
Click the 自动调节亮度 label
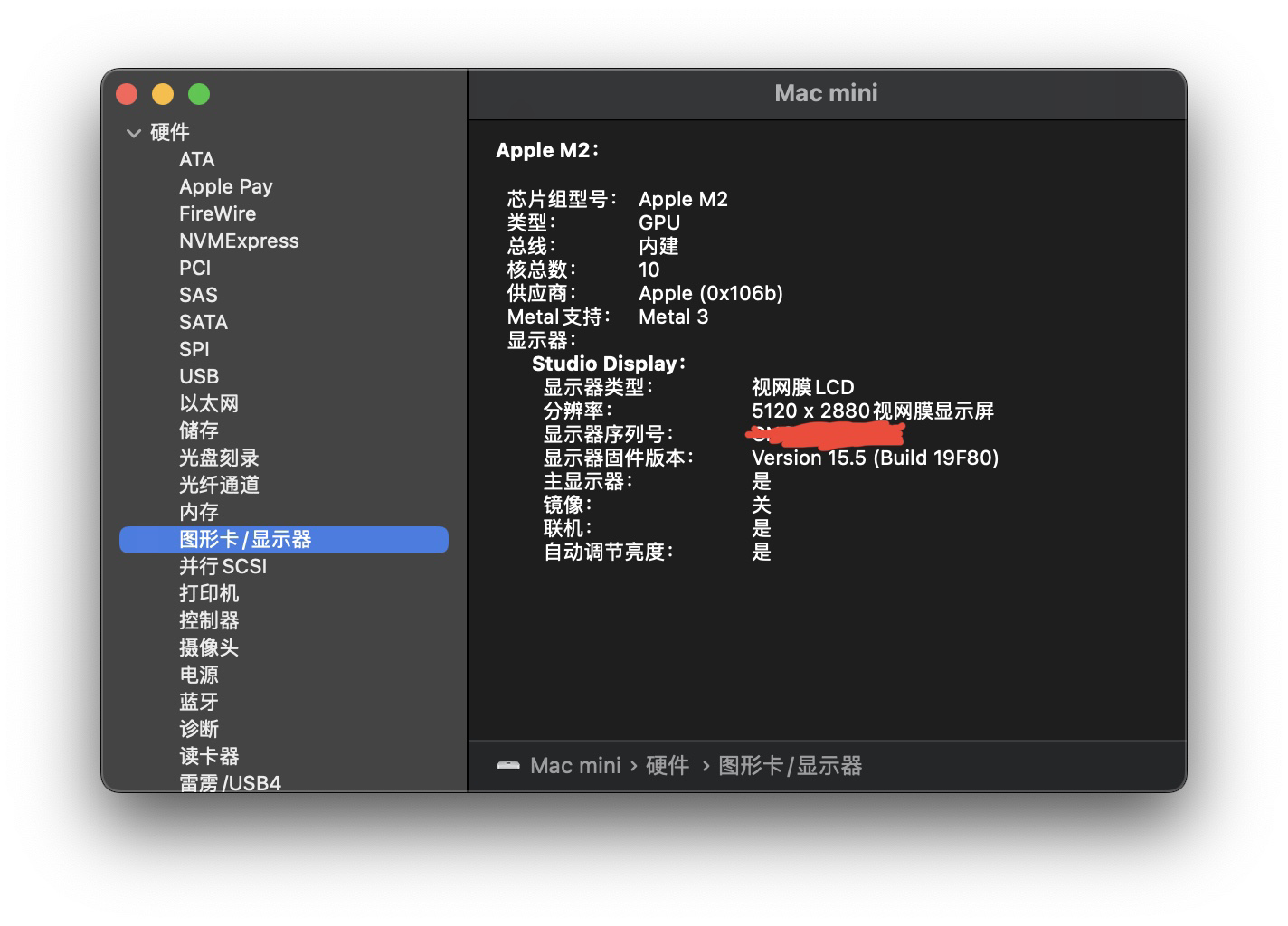609,552
